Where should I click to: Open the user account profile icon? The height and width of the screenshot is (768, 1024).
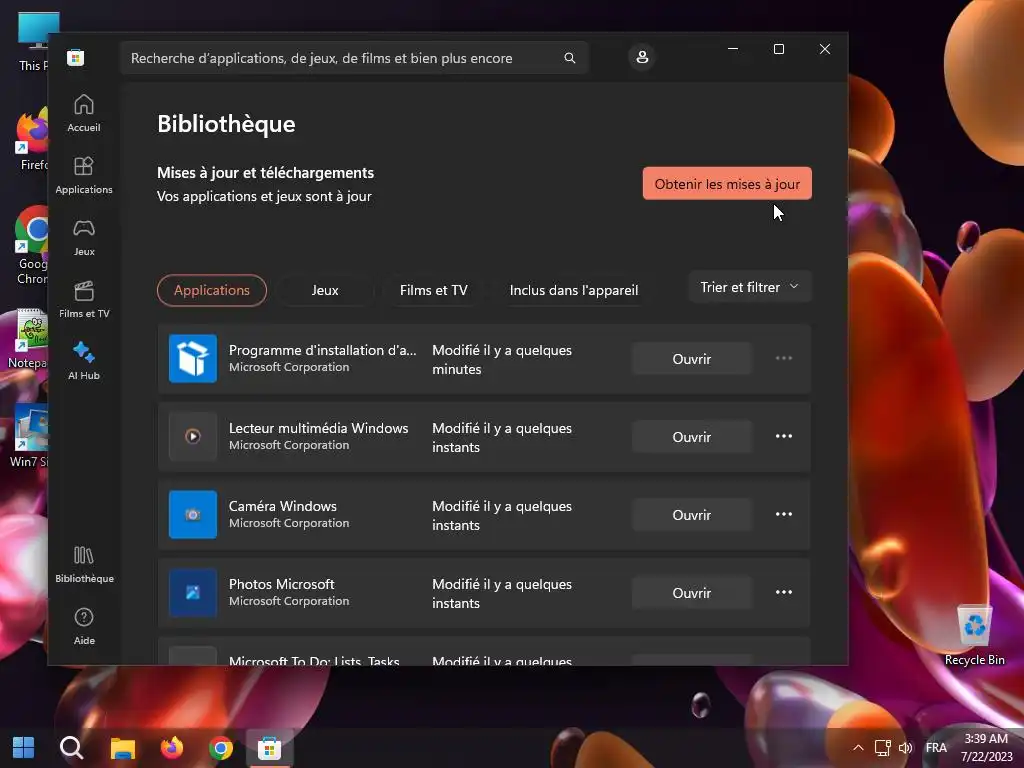642,57
